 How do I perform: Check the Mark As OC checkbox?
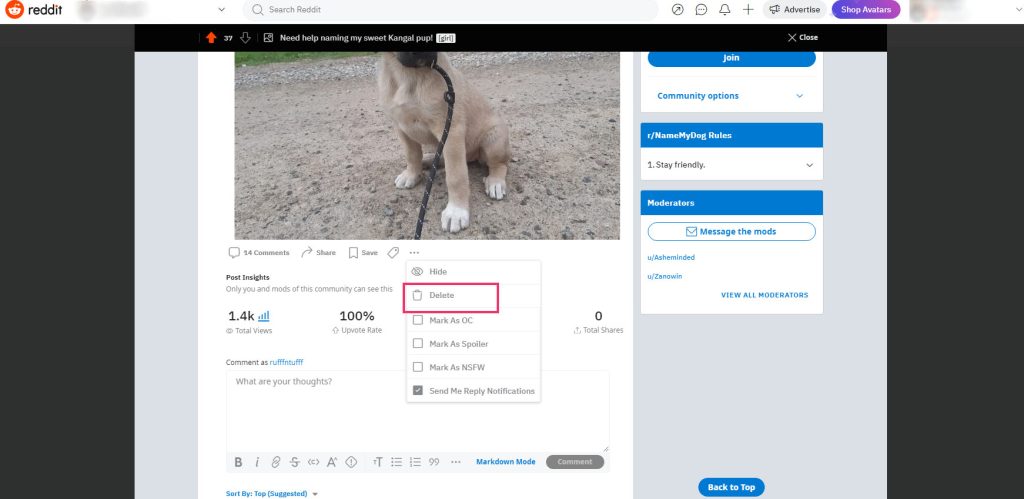click(x=418, y=320)
